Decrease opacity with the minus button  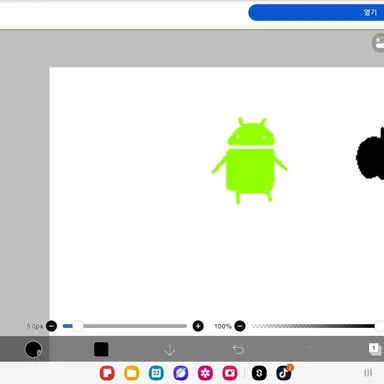coord(240,326)
